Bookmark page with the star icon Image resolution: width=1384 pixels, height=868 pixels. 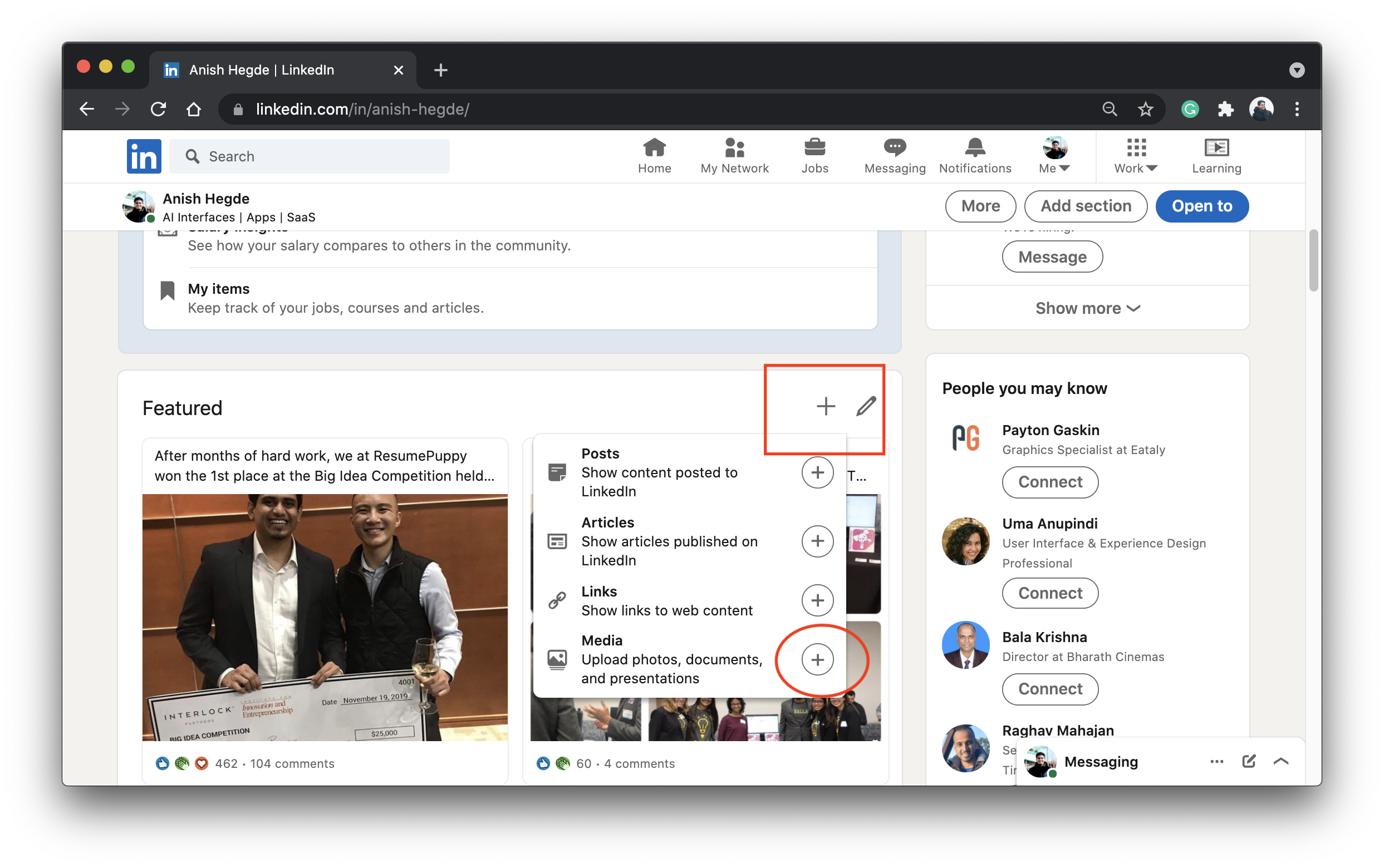[1145, 109]
